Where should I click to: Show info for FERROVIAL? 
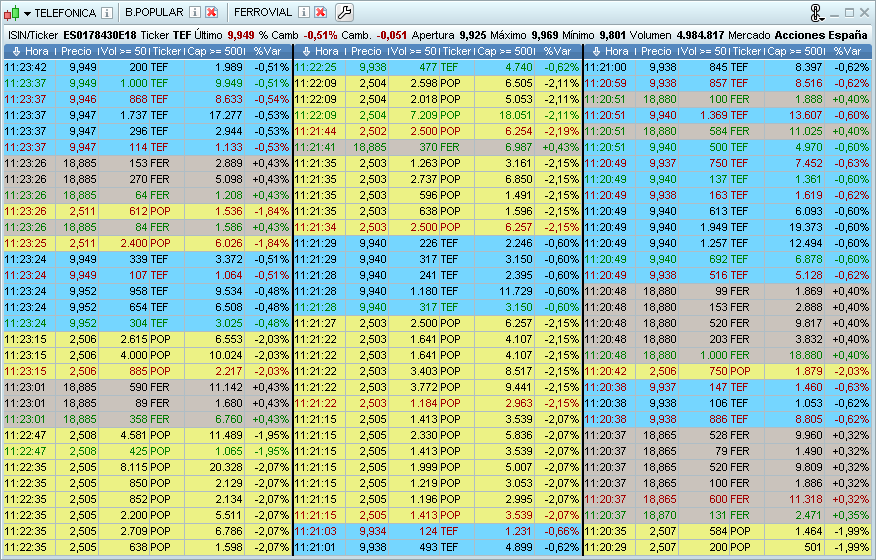click(x=303, y=12)
